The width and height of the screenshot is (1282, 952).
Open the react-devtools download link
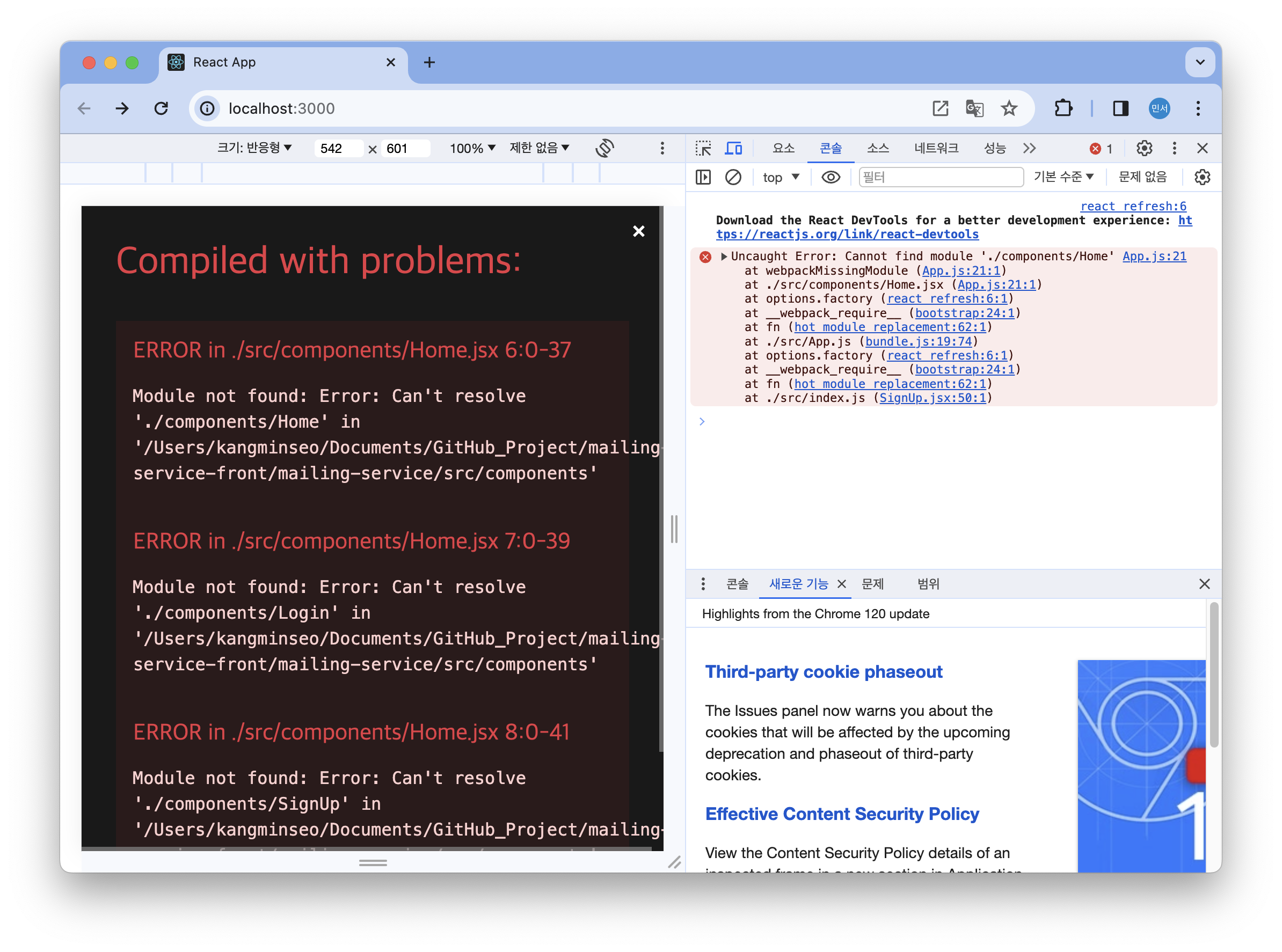pyautogui.click(x=847, y=235)
